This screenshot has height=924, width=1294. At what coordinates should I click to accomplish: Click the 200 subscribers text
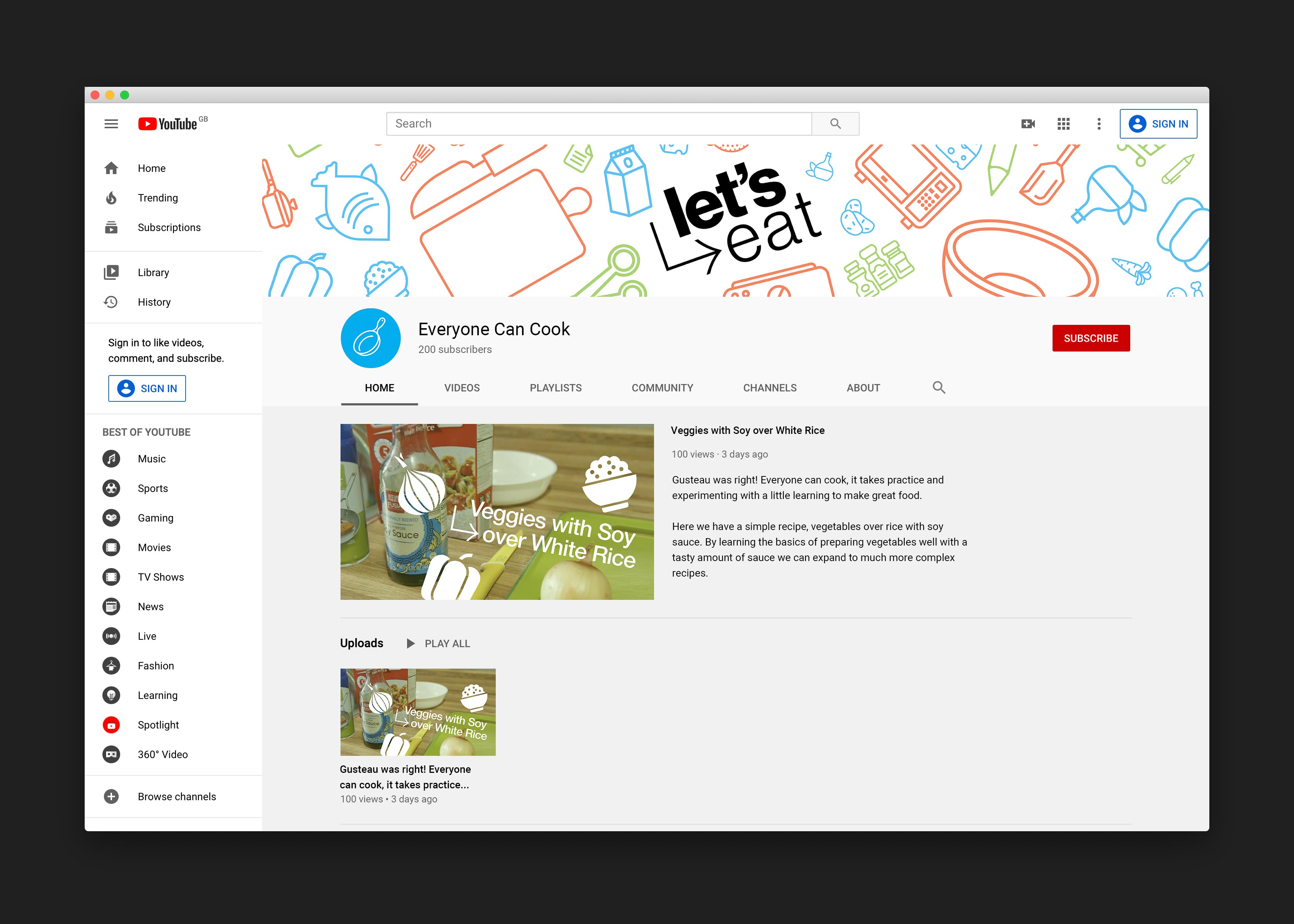(455, 349)
